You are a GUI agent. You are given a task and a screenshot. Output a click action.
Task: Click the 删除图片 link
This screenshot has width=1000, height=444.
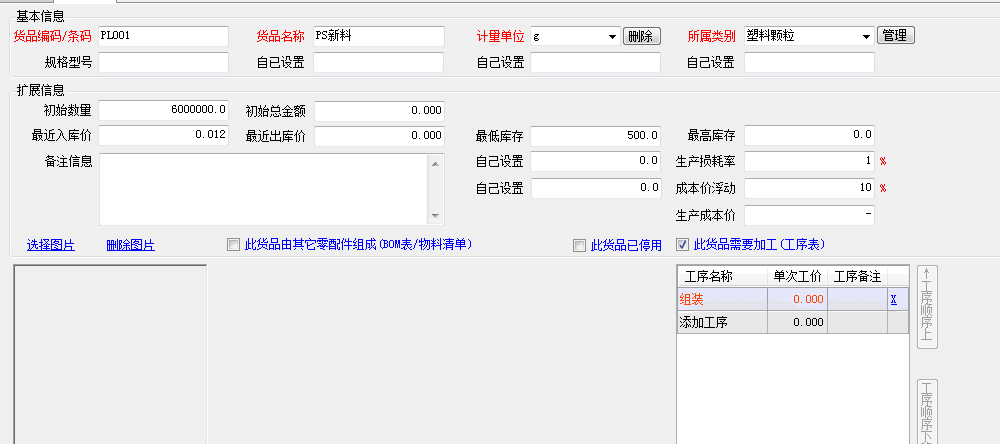(130, 245)
